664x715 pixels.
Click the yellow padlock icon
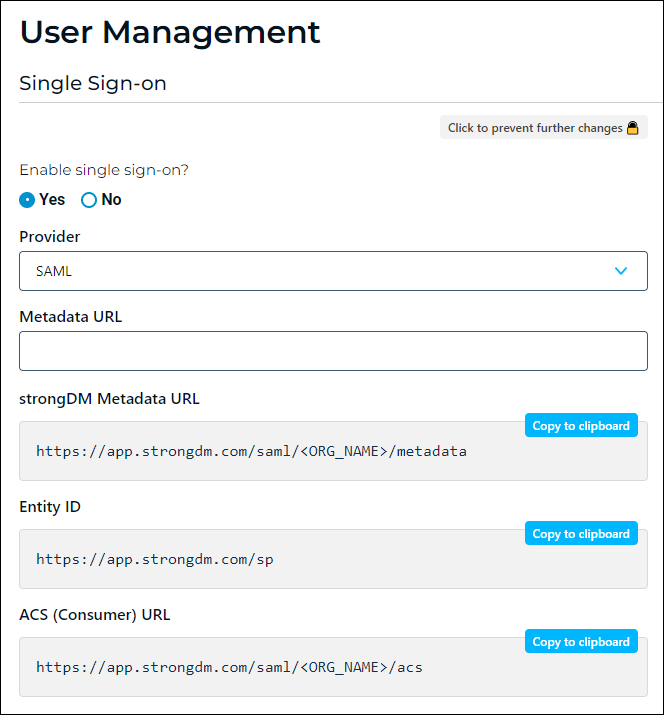pyautogui.click(x=633, y=128)
